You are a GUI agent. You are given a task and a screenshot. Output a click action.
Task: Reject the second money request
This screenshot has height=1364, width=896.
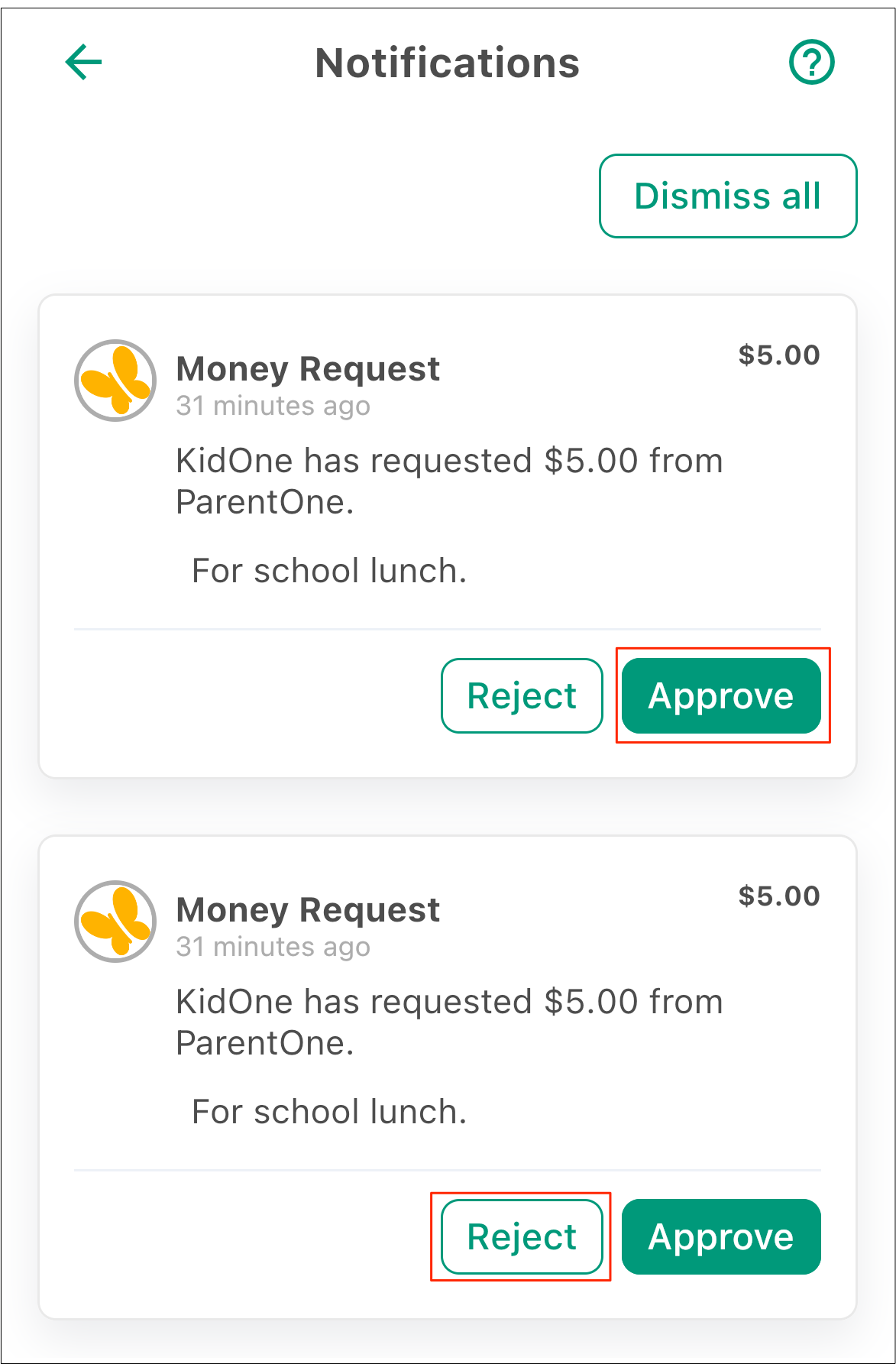522,1236
